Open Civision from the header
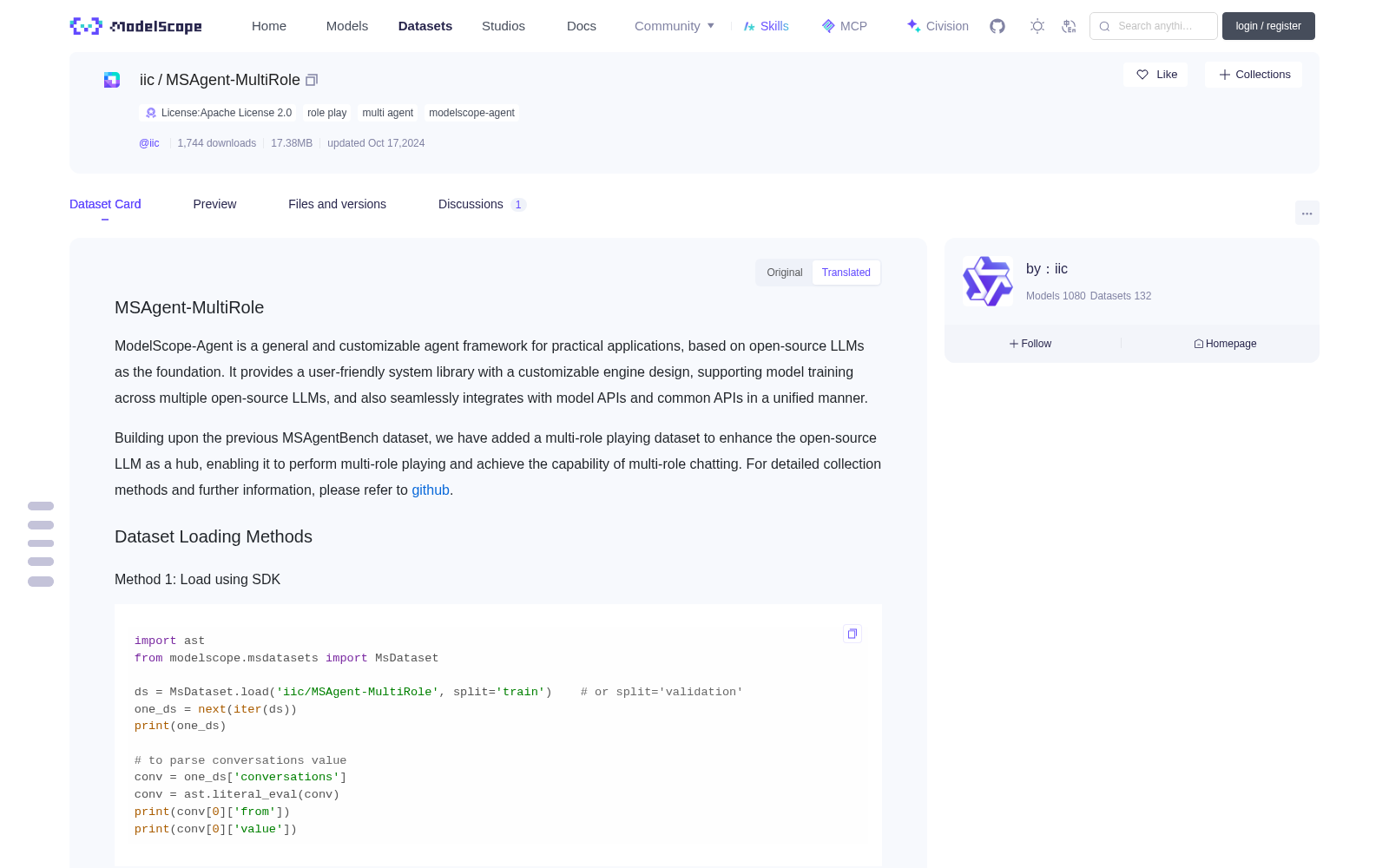 (x=938, y=26)
